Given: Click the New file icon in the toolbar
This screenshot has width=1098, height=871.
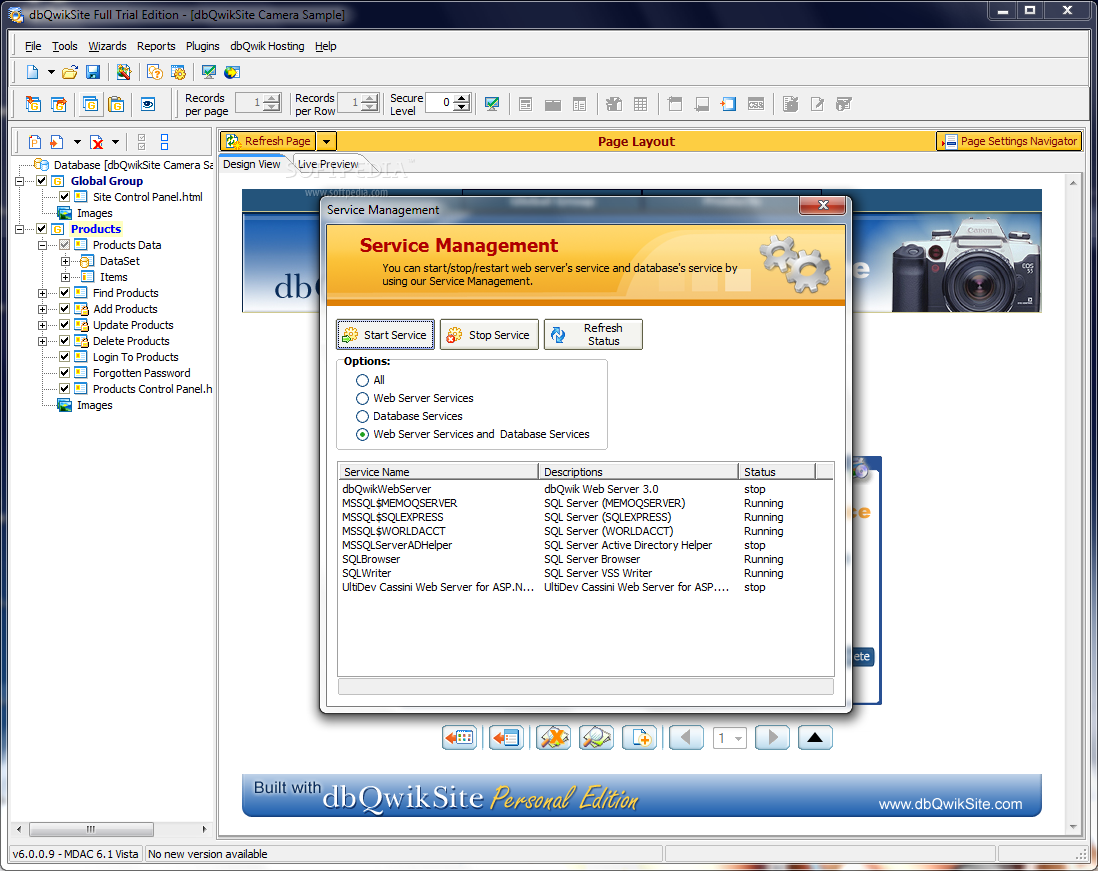Looking at the screenshot, I should [32, 72].
